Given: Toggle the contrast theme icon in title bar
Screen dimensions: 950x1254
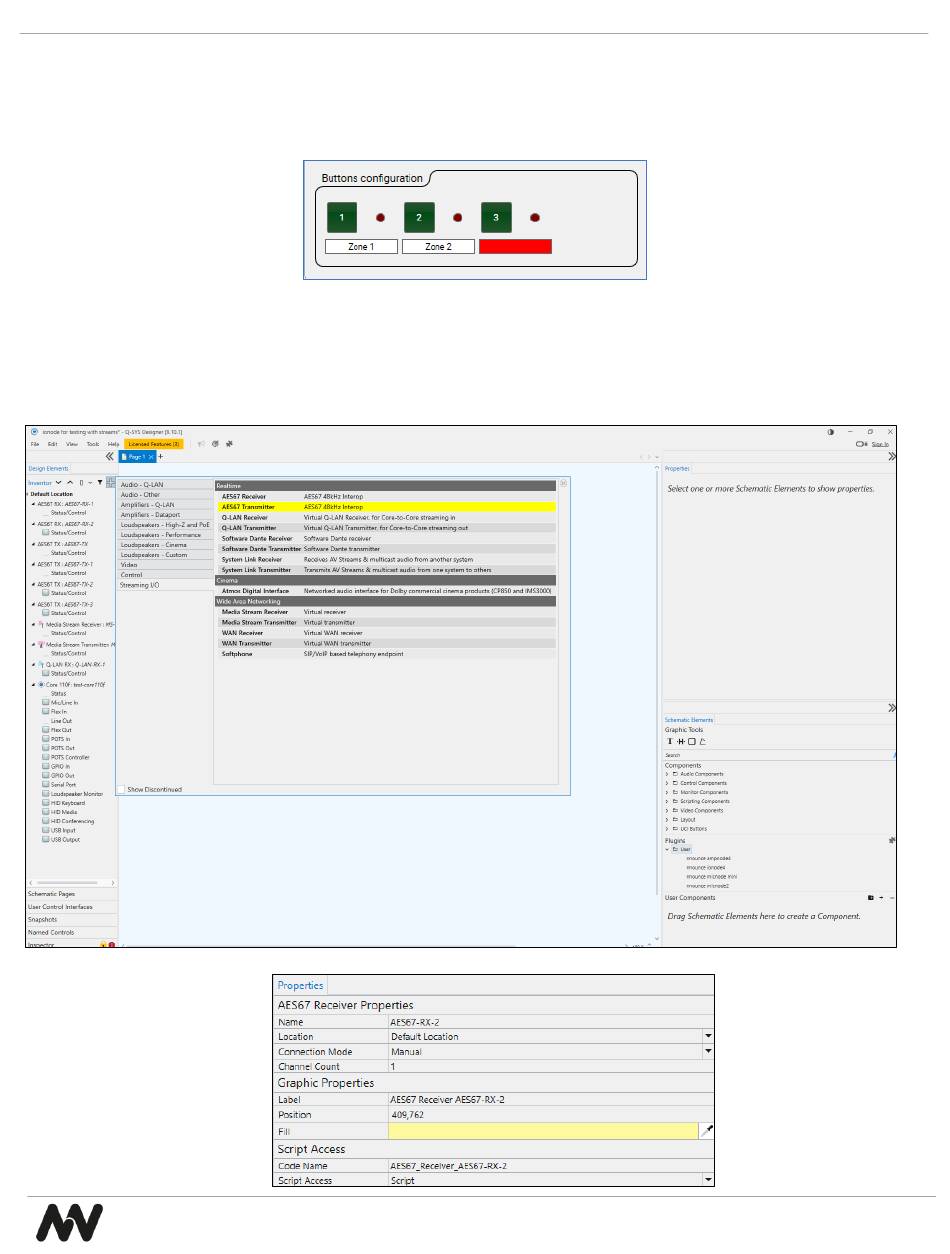Looking at the screenshot, I should point(830,432).
